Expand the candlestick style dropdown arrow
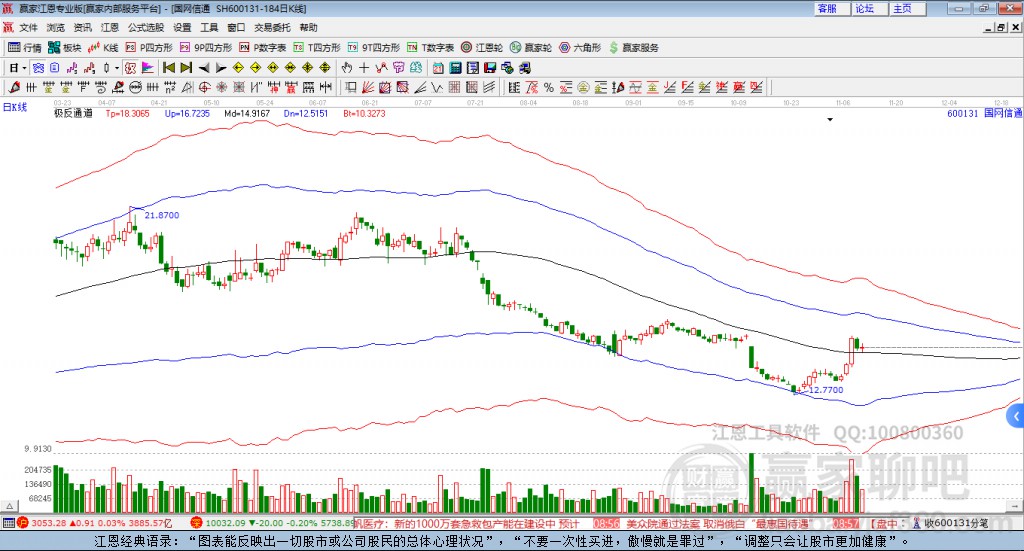Viewport: 1024px width, 551px height. [x=117, y=68]
